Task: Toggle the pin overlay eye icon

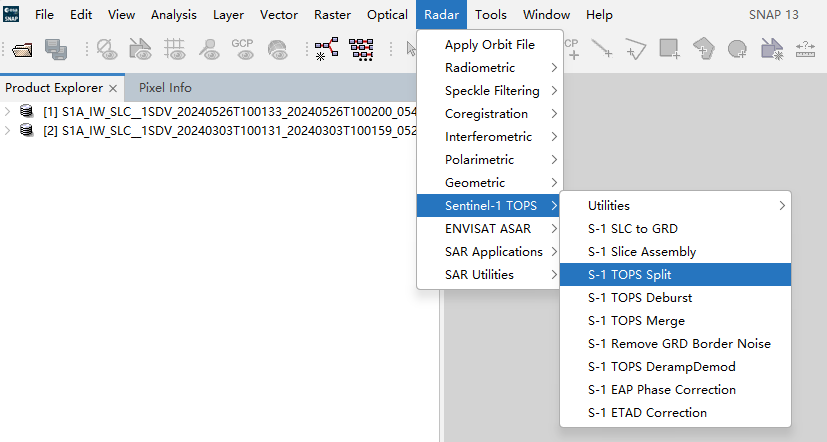Action: point(209,50)
